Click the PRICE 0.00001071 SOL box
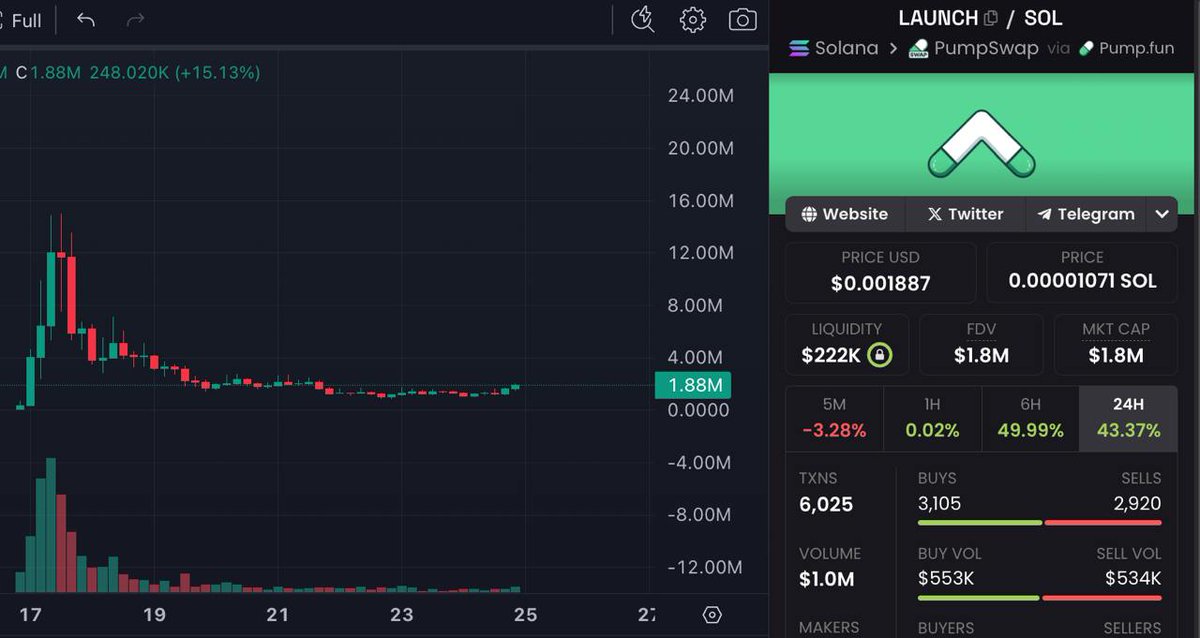 pos(1082,272)
